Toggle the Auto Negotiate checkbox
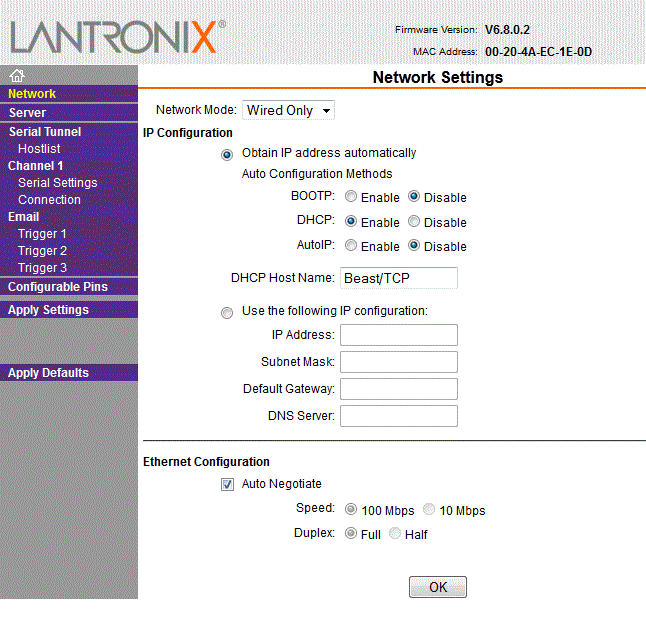This screenshot has width=646, height=639. pos(227,484)
